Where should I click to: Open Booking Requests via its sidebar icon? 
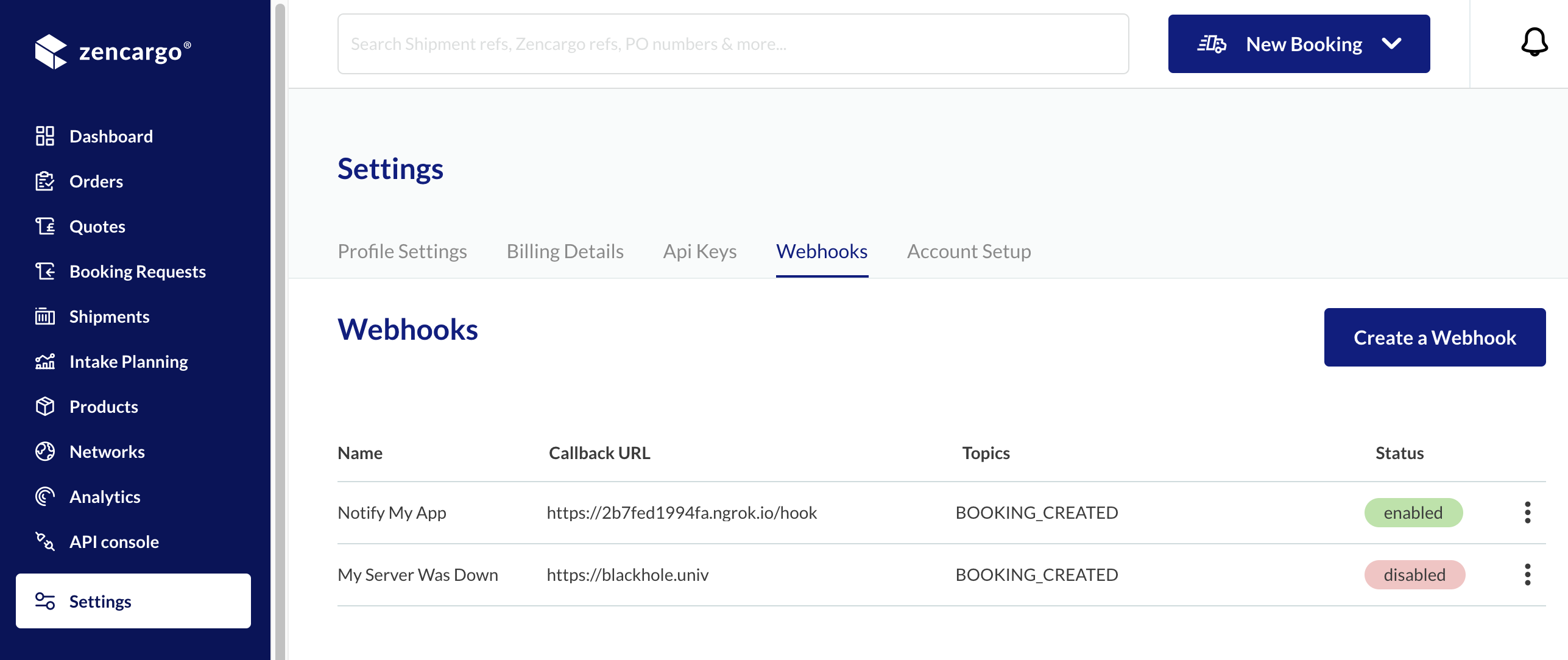click(44, 271)
